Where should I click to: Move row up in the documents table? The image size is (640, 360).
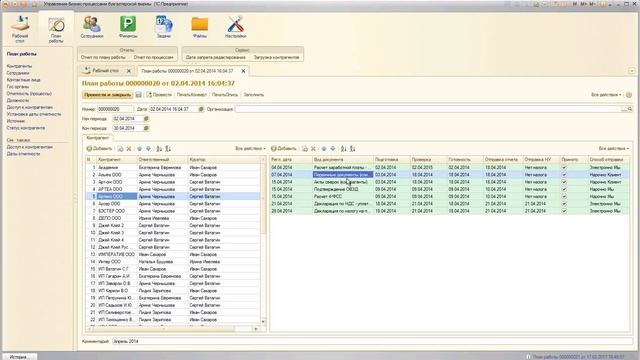[x=324, y=149]
